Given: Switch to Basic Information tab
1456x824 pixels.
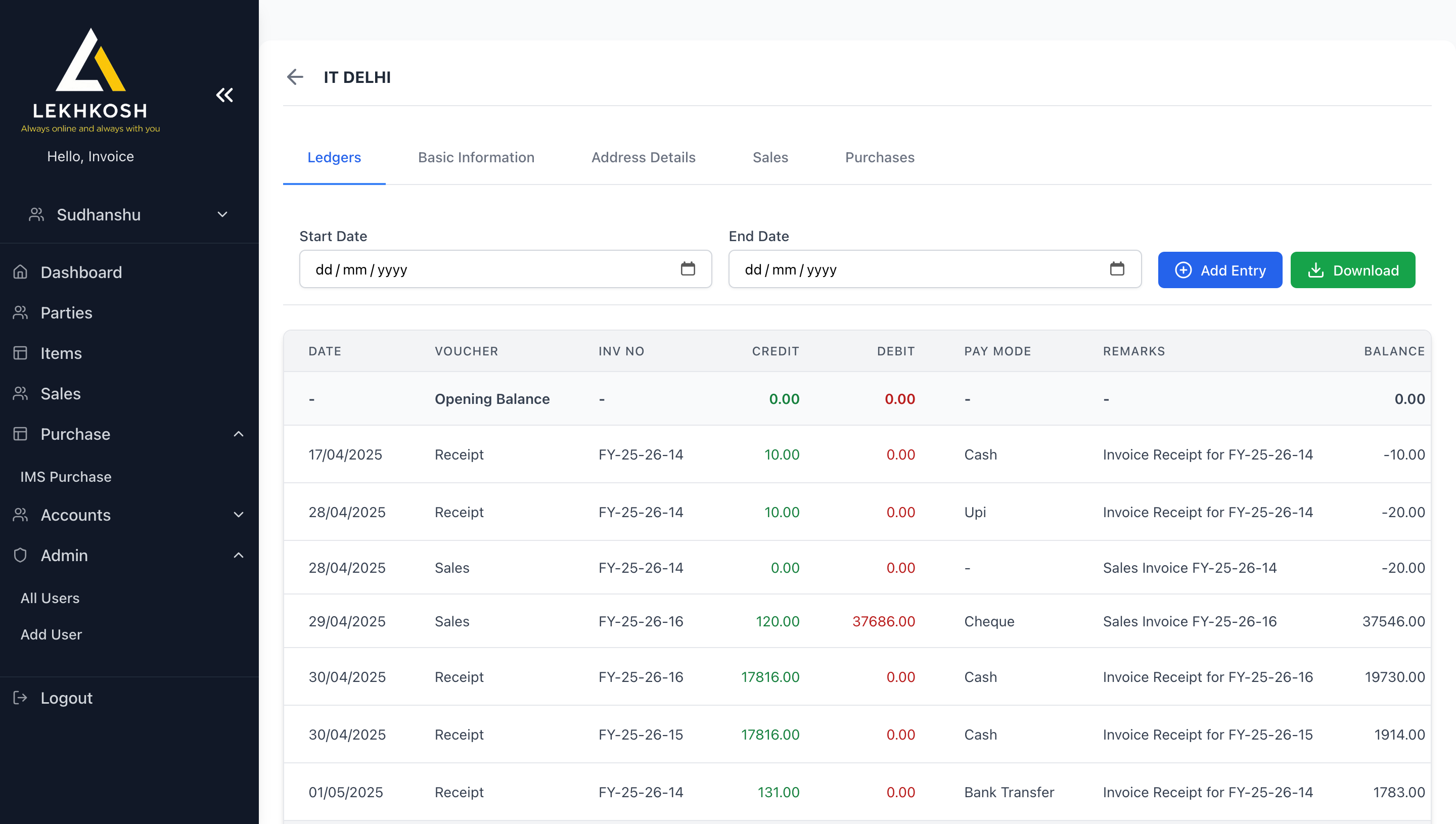Looking at the screenshot, I should 476,157.
